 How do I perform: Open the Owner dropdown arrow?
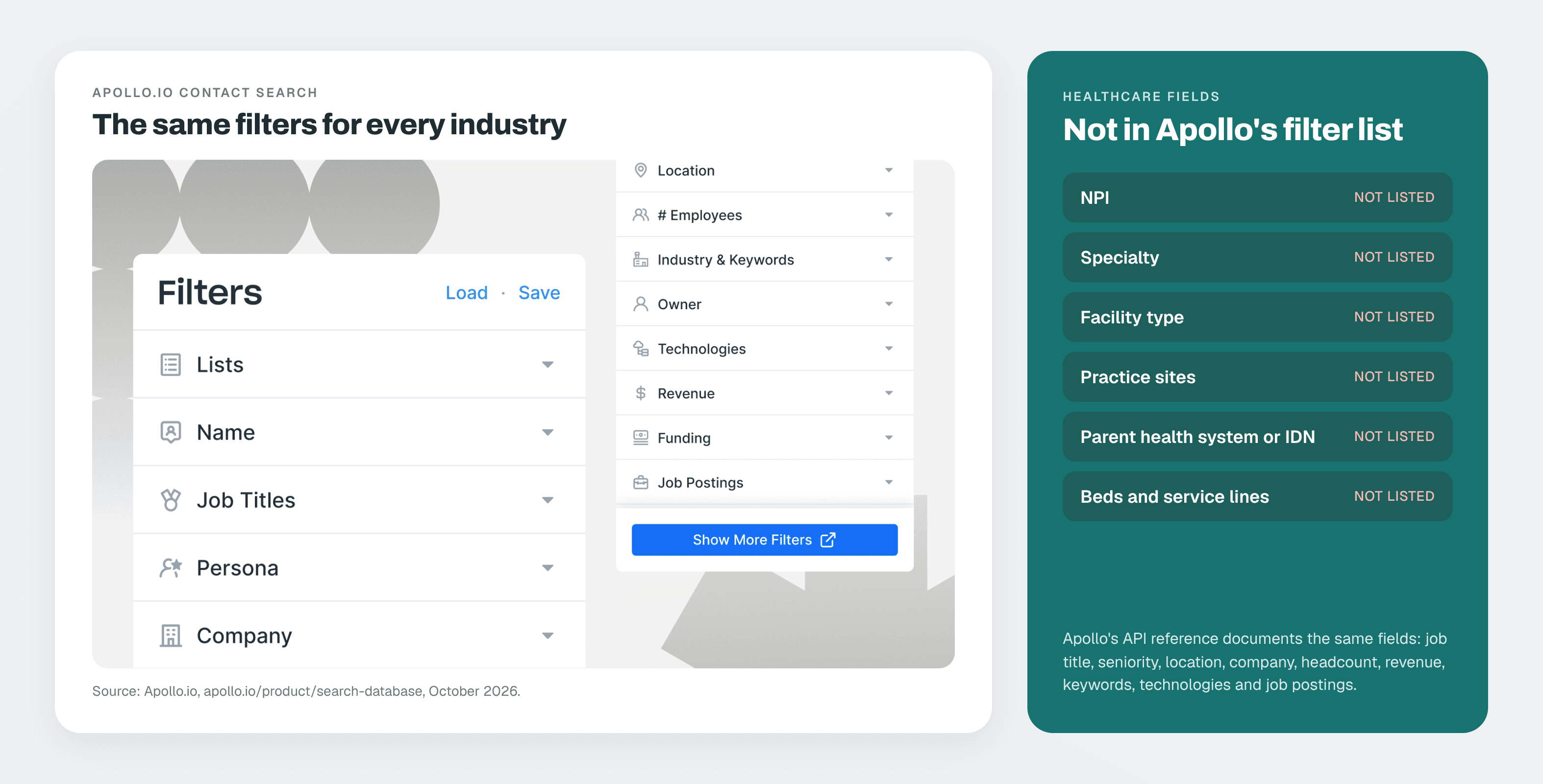[889, 304]
